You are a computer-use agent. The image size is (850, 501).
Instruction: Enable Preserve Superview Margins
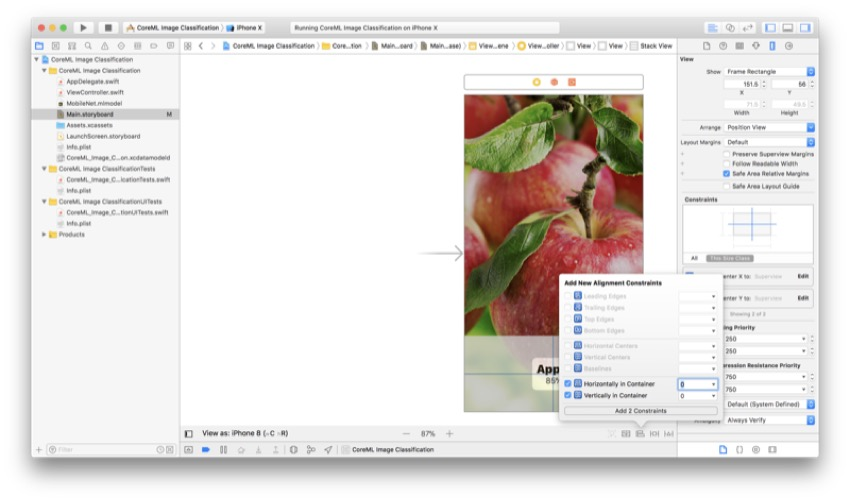(x=726, y=154)
